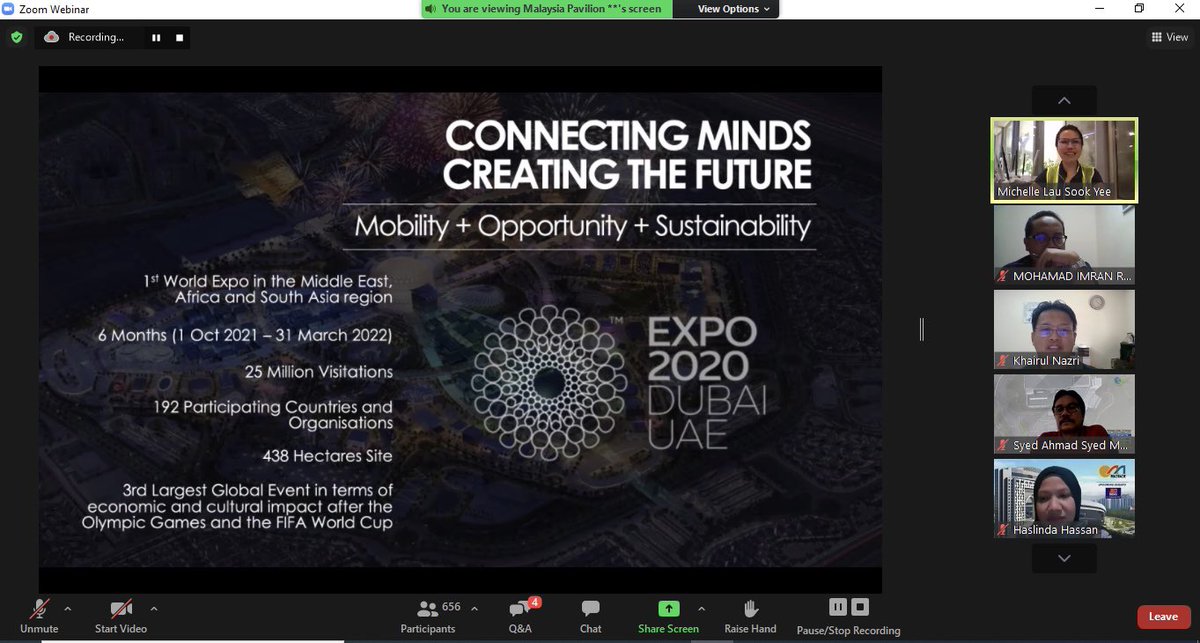
Task: Stop recording in the bottom toolbar
Action: [x=860, y=607]
